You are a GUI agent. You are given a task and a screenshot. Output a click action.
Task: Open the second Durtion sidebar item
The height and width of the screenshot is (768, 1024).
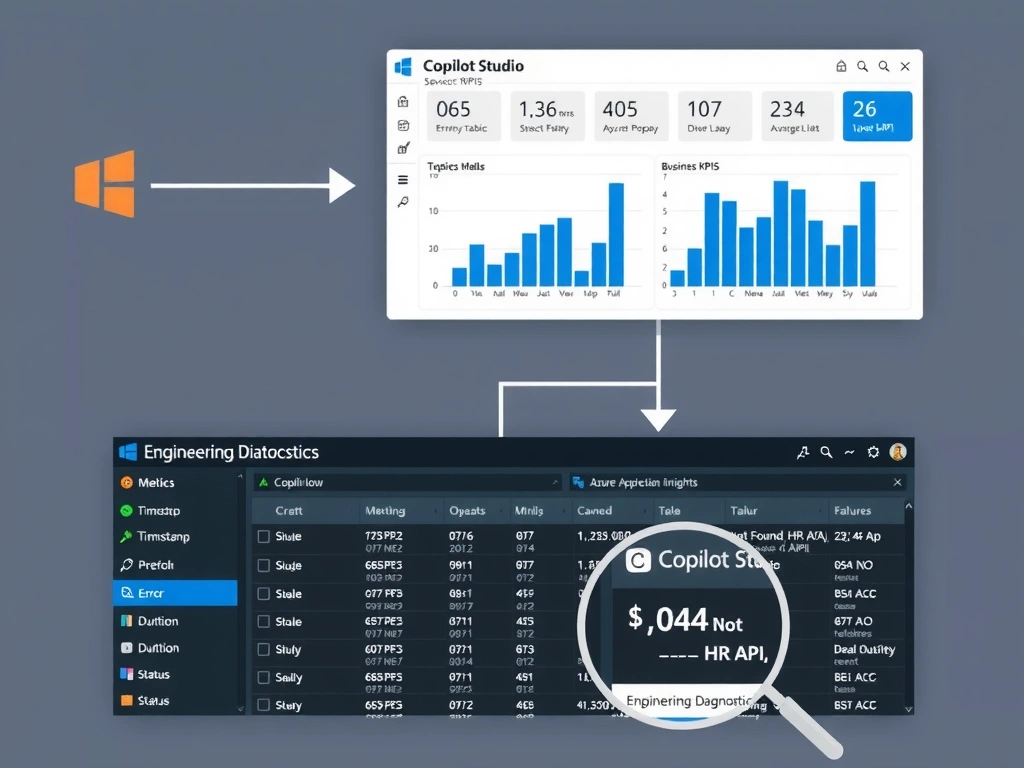point(176,648)
